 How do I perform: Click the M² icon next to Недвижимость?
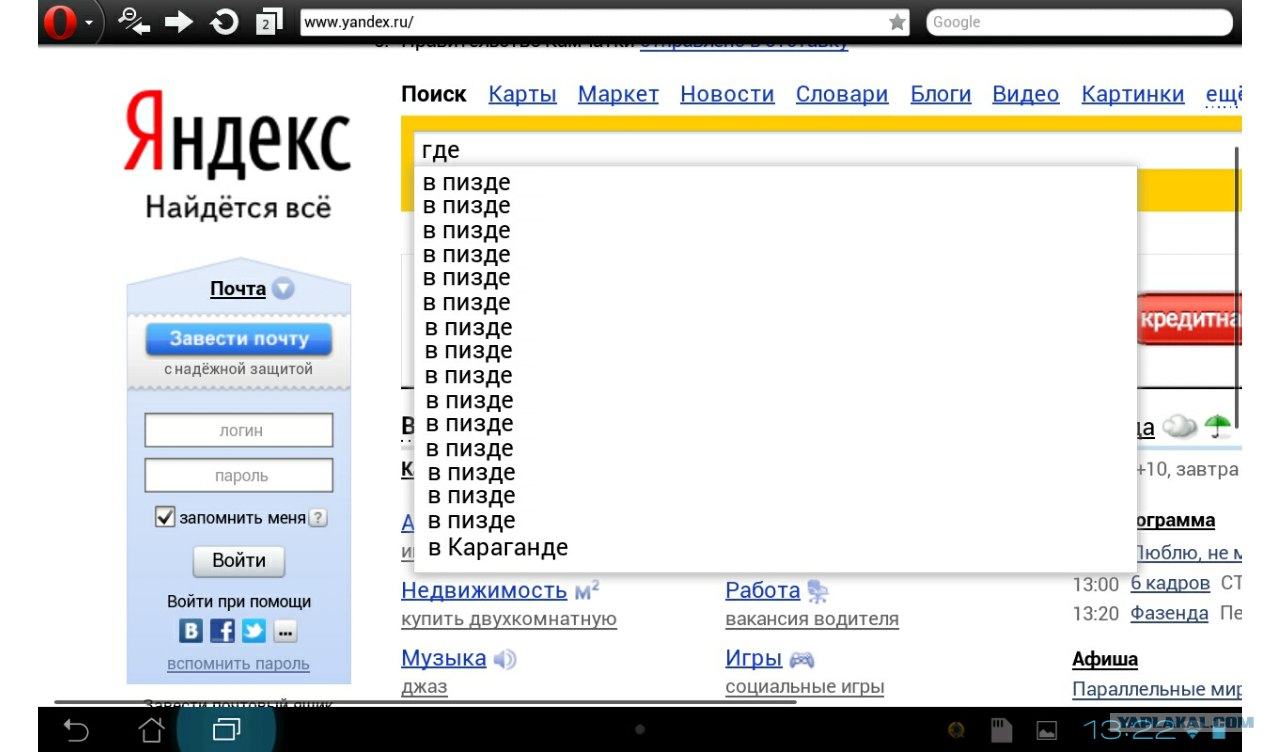587,590
